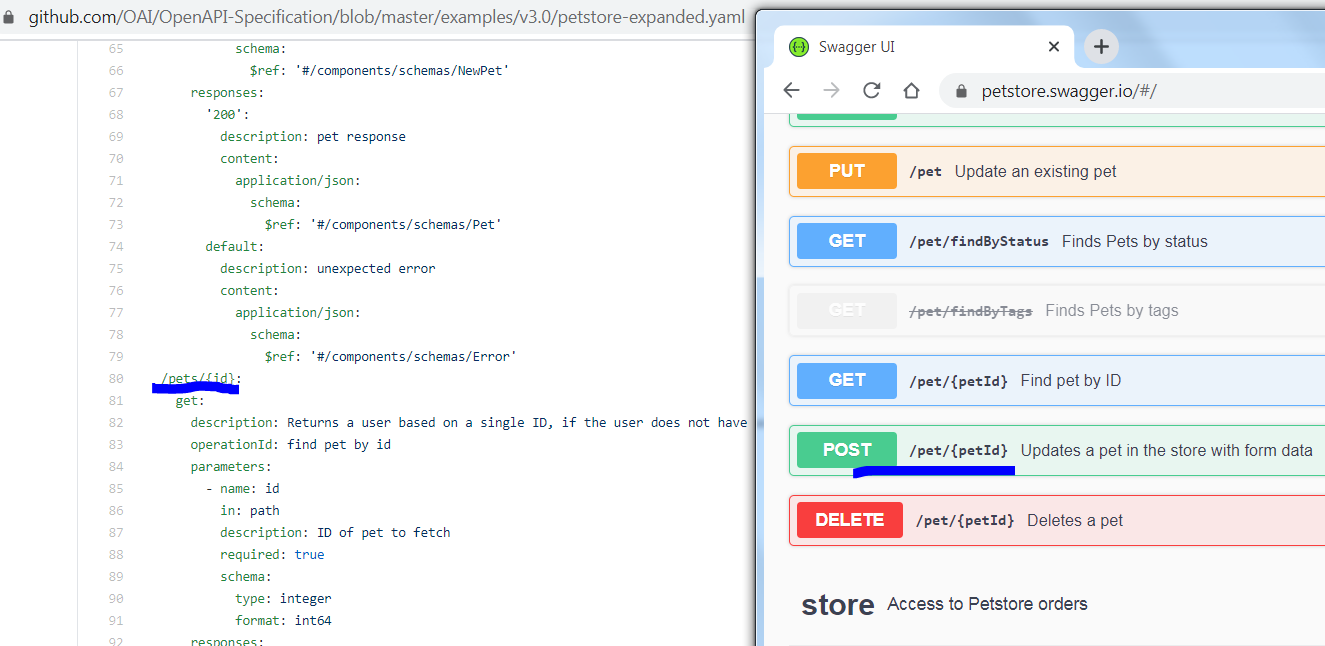Click 'description: ID of pet to fetch' line
This screenshot has height=646, width=1325.
tap(335, 533)
